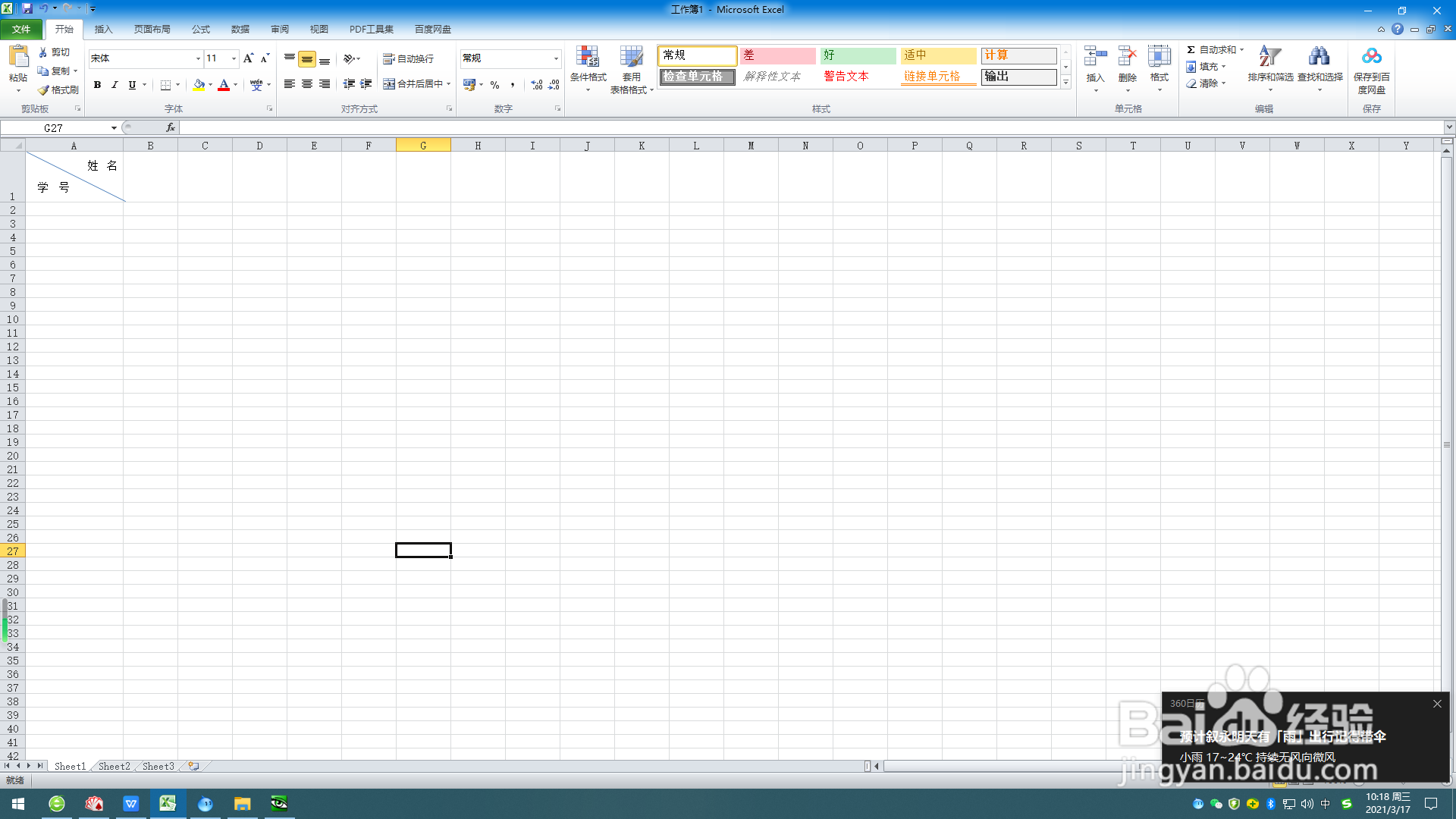
Task: Decrease font size with the small A icon
Action: pyautogui.click(x=265, y=58)
